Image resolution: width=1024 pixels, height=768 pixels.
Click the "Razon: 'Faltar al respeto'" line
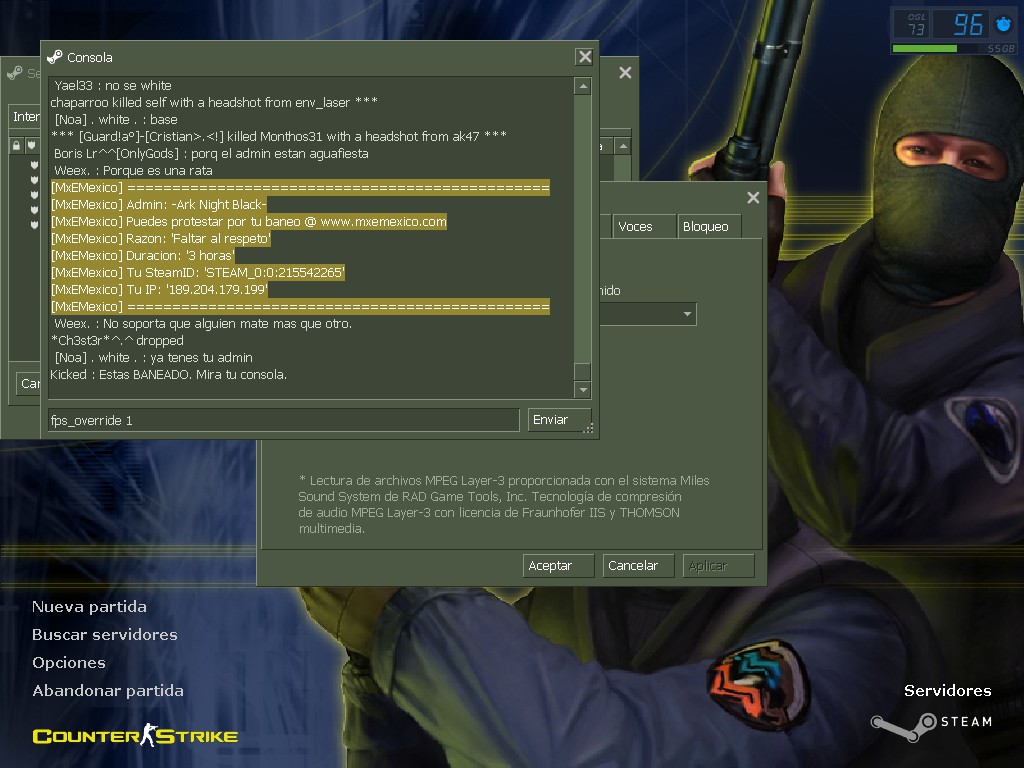click(x=161, y=238)
